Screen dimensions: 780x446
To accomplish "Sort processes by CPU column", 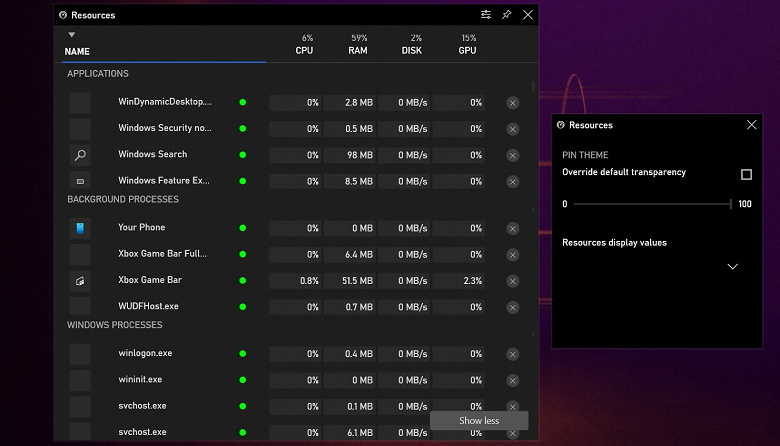I will 304,50.
